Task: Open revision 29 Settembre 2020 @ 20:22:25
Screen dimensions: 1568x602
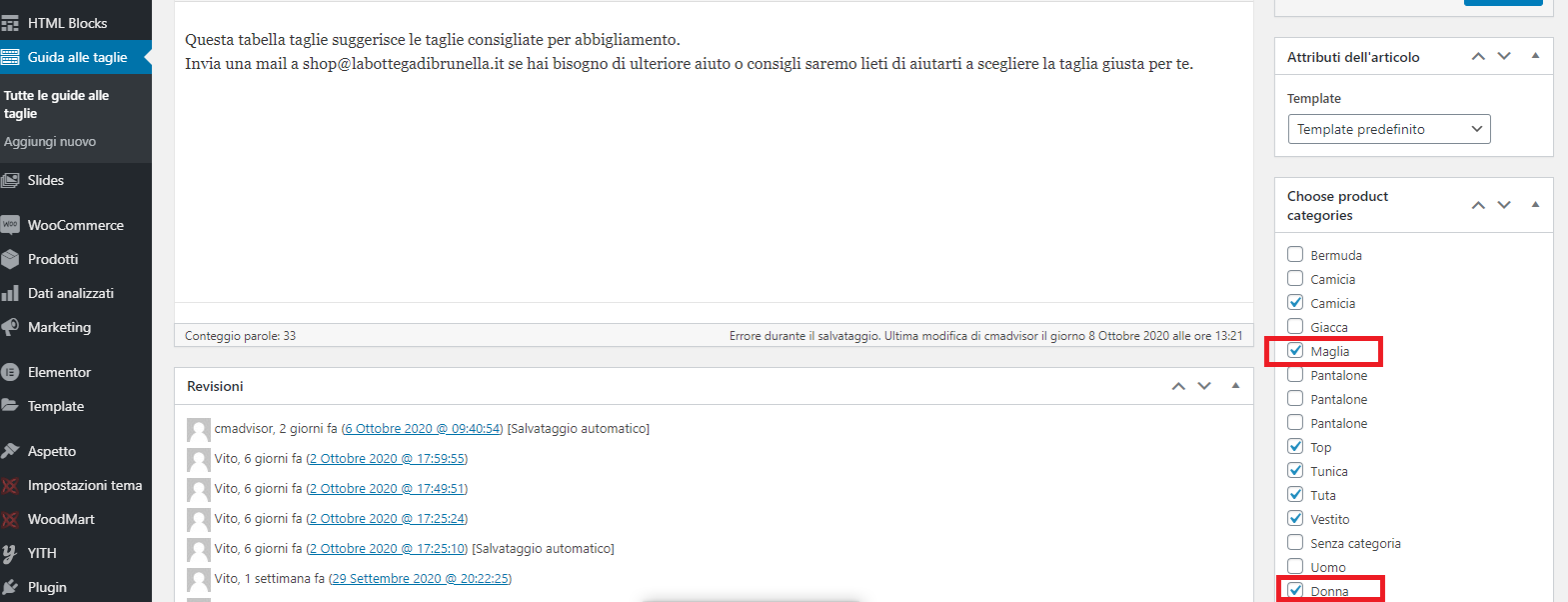Action: [420, 578]
